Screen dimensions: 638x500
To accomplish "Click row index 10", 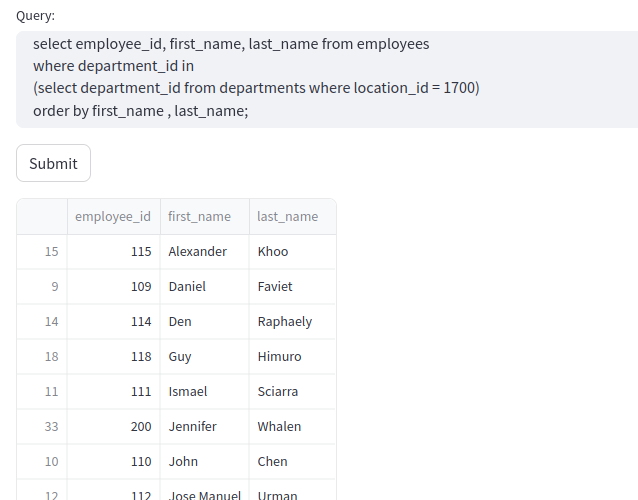I will [x=42, y=461].
